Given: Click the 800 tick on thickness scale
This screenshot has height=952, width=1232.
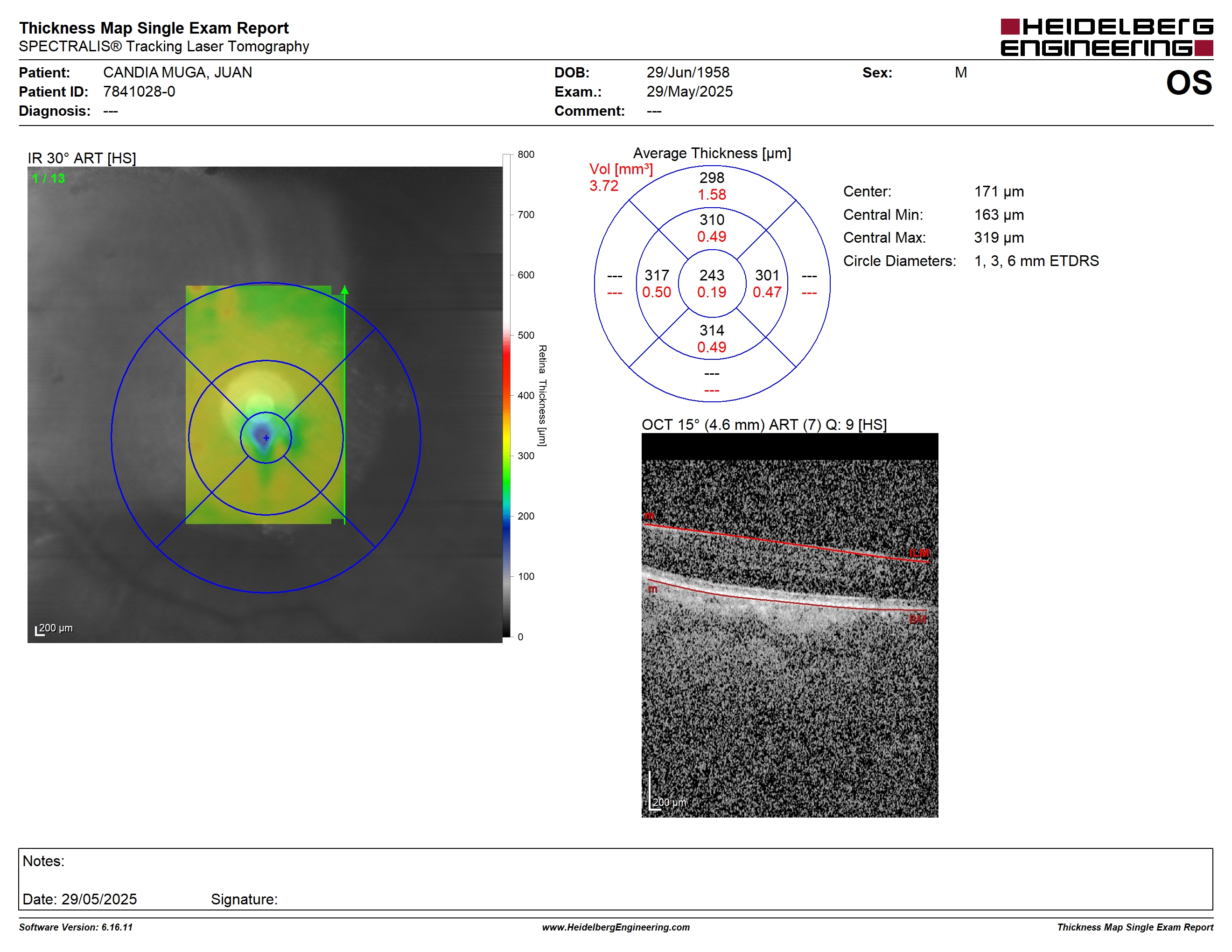Looking at the screenshot, I should (x=525, y=154).
